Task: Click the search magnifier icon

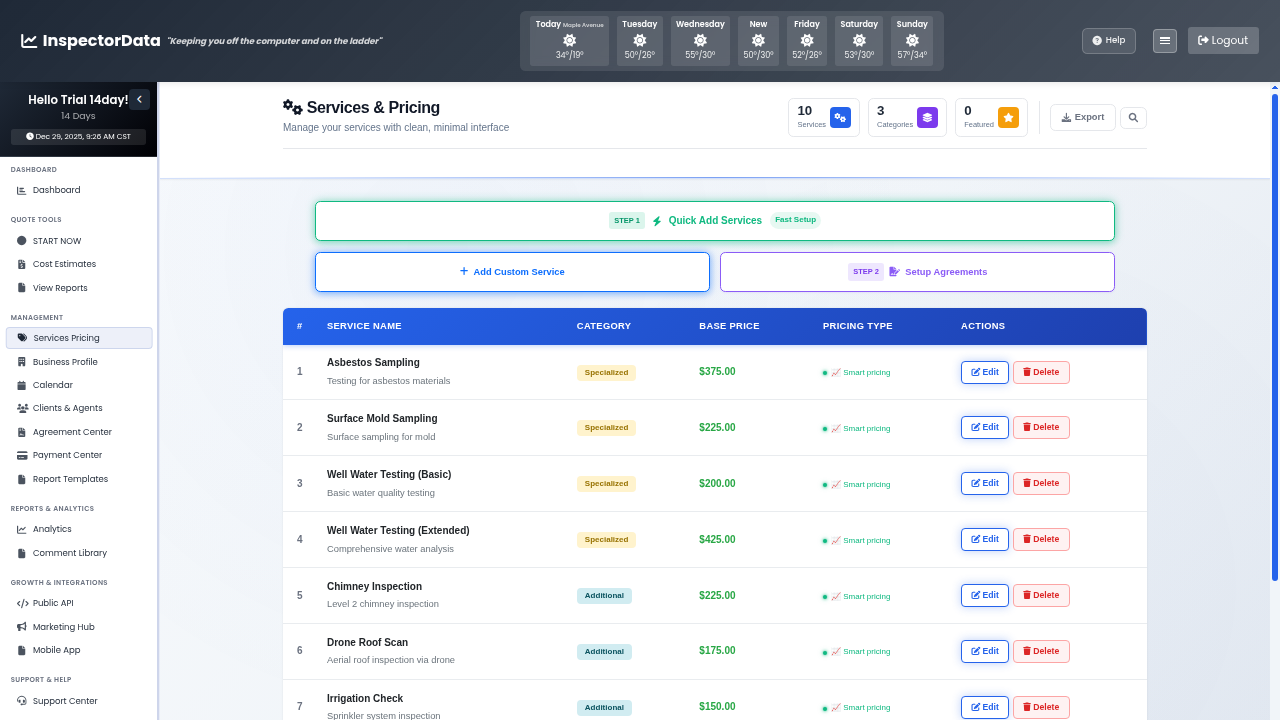Action: pyautogui.click(x=1133, y=117)
